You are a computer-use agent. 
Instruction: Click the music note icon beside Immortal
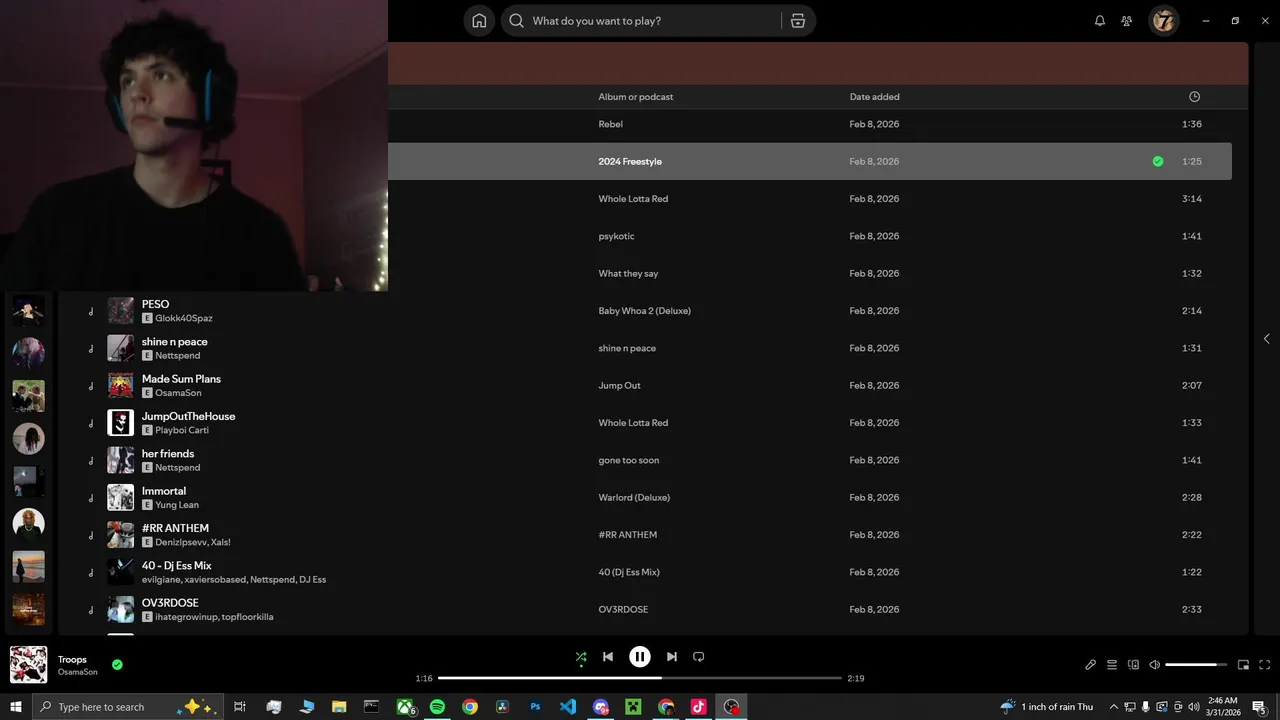(x=91, y=498)
